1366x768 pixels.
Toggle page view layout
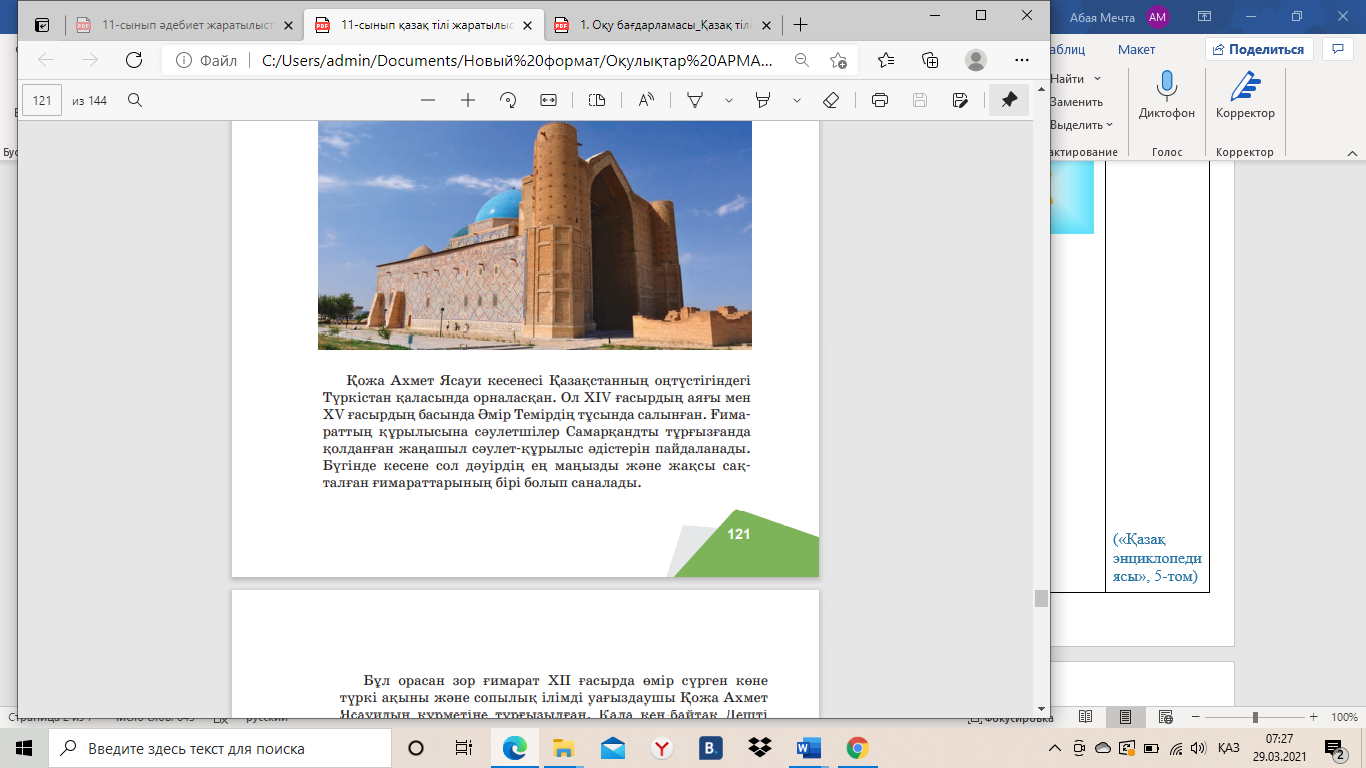597,100
